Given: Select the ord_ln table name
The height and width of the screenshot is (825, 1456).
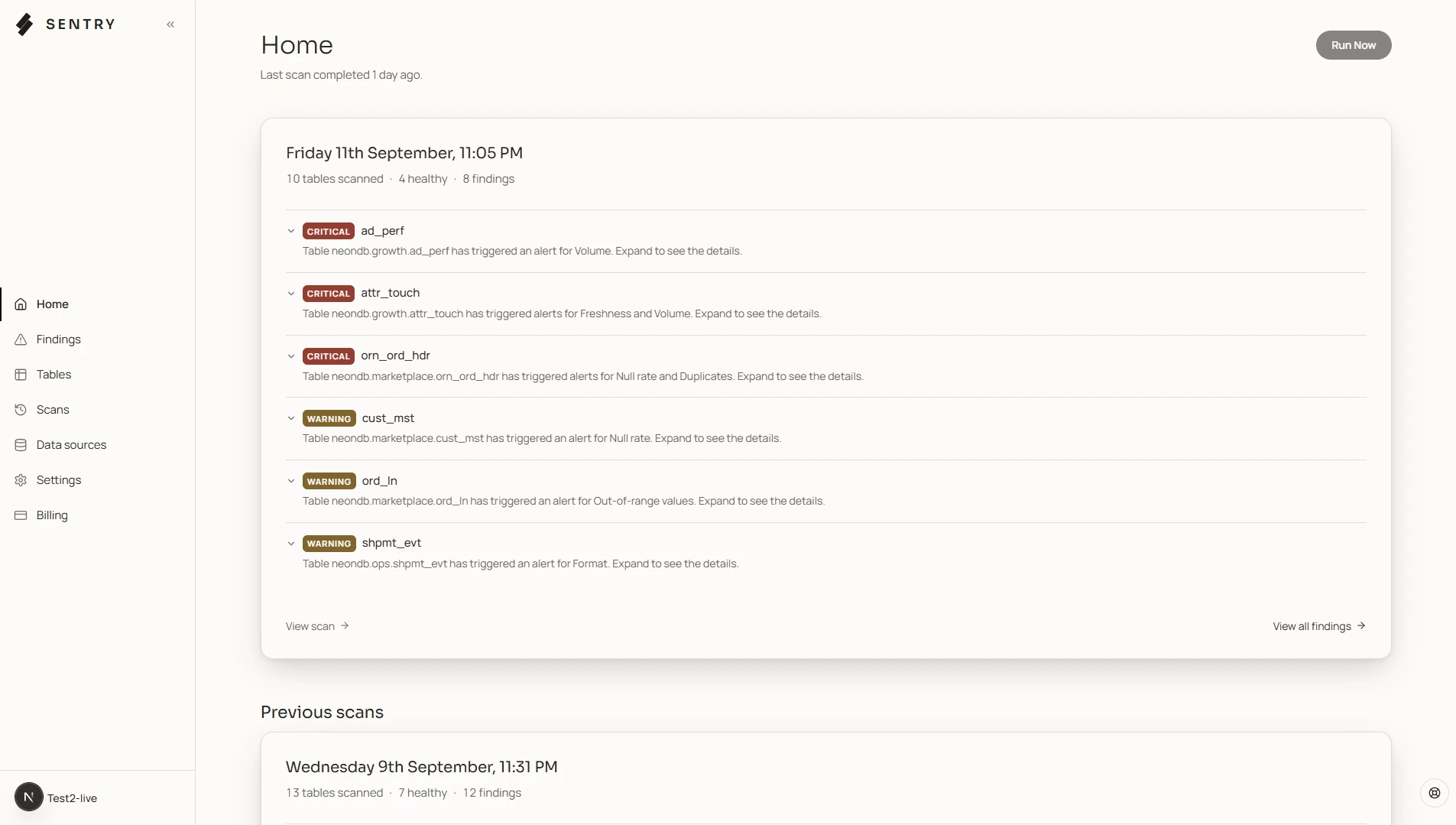Looking at the screenshot, I should pyautogui.click(x=380, y=481).
